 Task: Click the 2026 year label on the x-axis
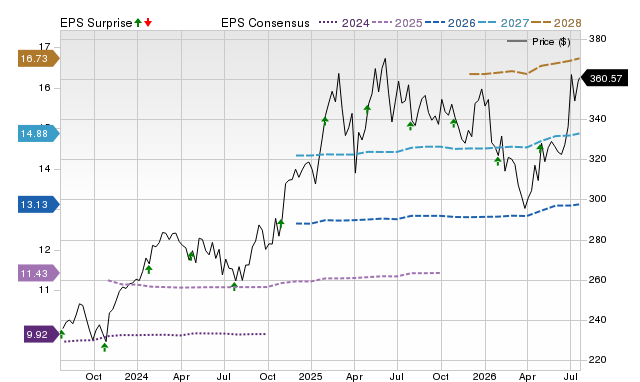tap(484, 376)
